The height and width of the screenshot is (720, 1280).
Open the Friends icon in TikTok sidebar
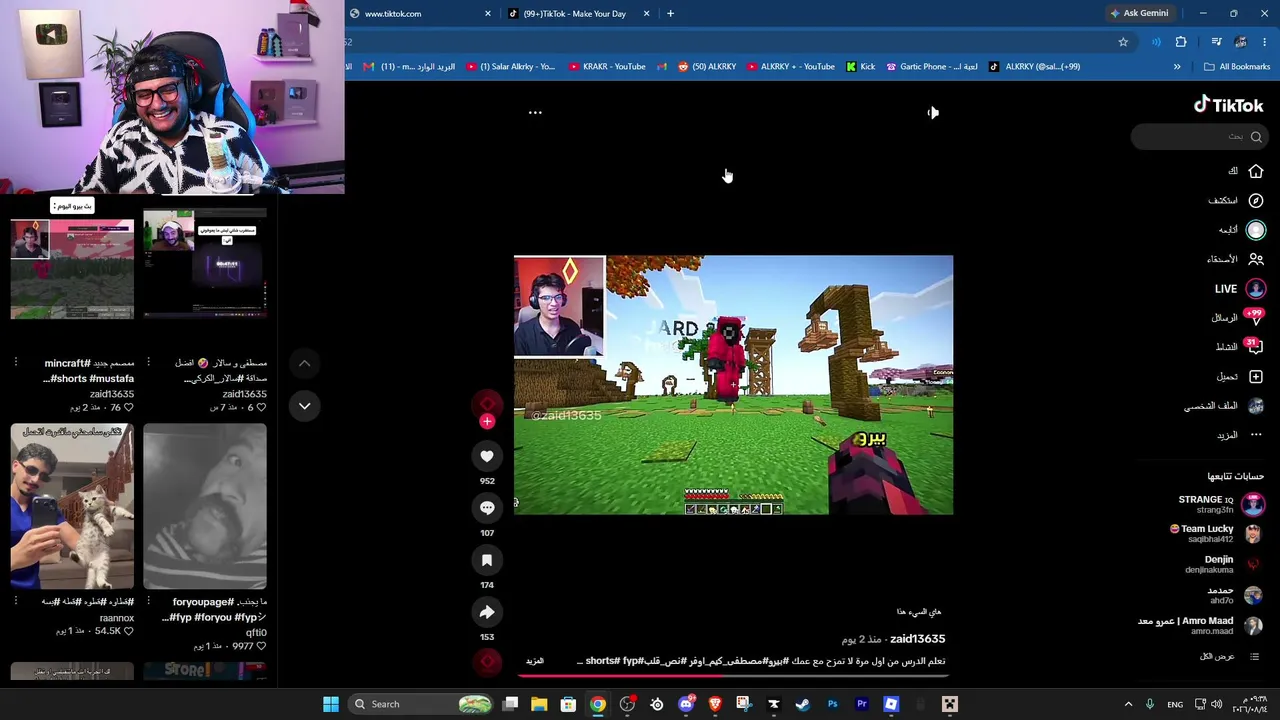(x=1255, y=259)
